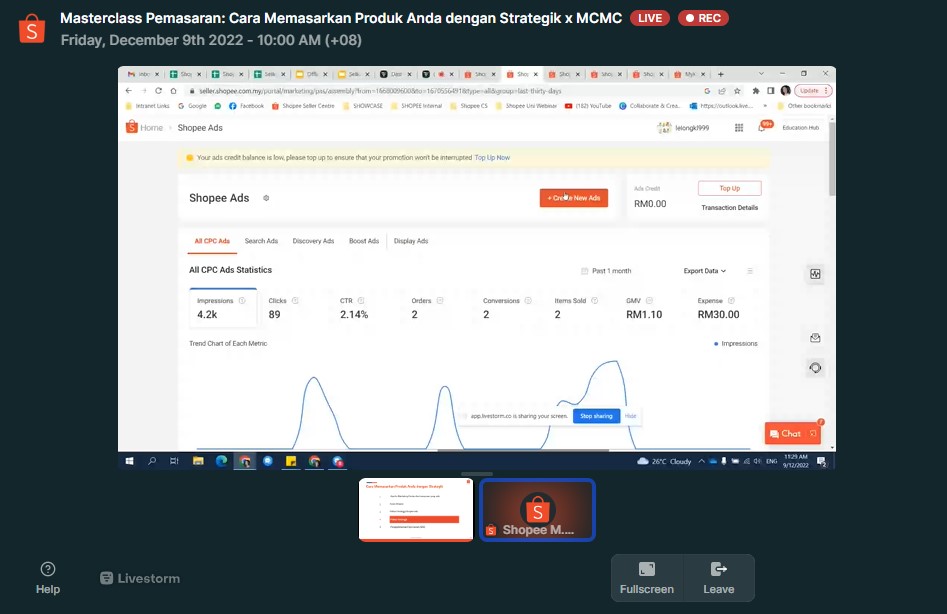This screenshot has width=947, height=614.
Task: Open the Shopee Seller Centre bookmark
Action: [x=303, y=106]
